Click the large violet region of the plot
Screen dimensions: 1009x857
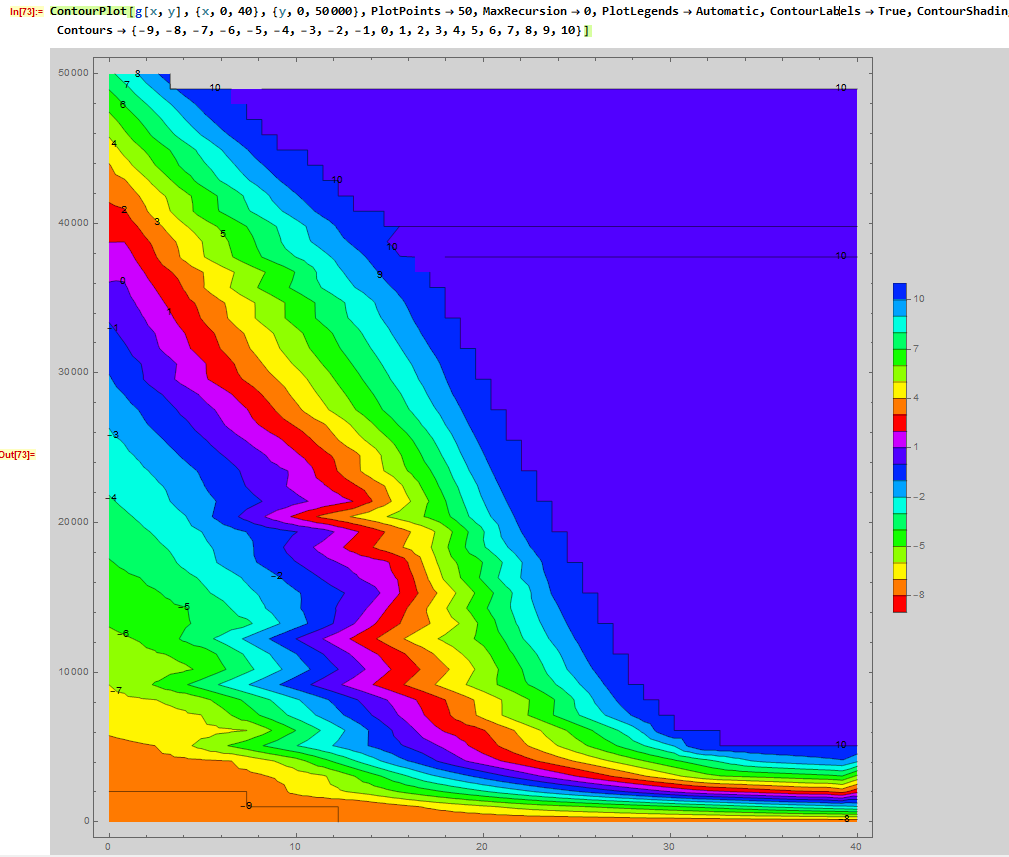pyautogui.click(x=700, y=400)
